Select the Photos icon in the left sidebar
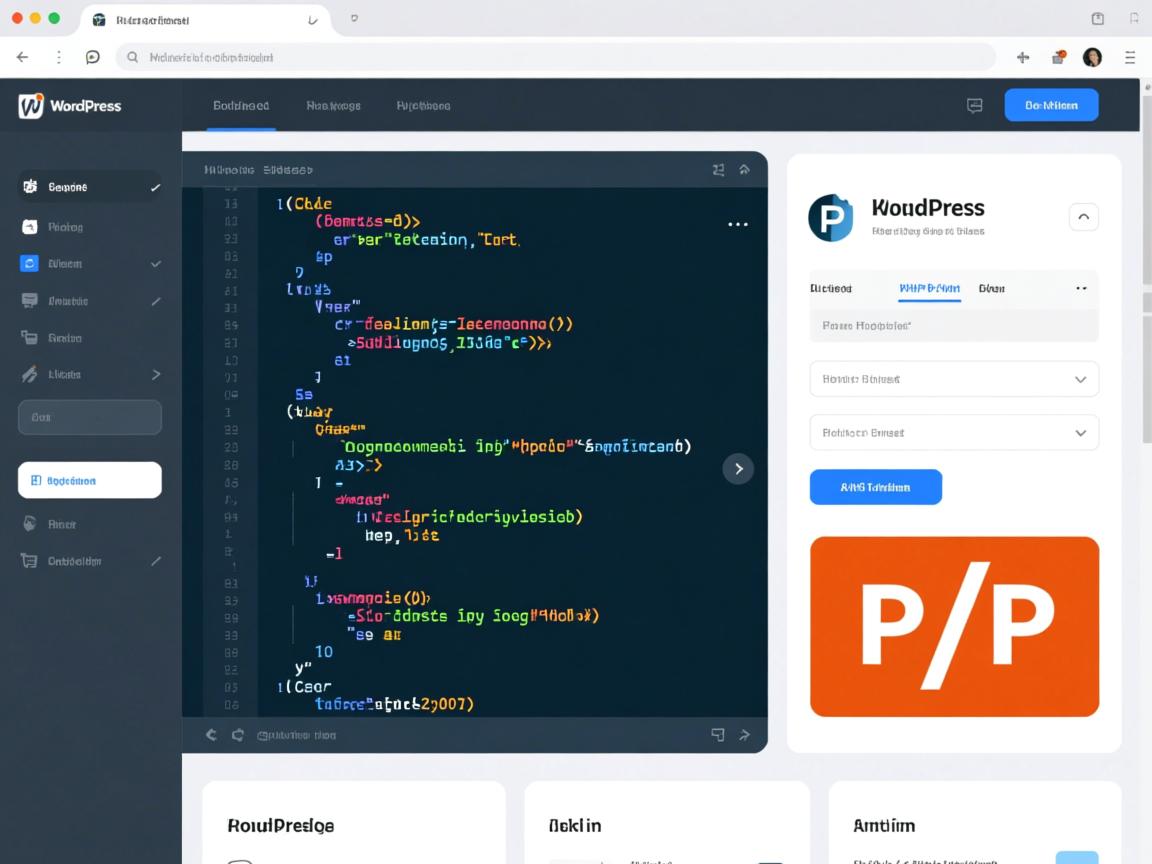This screenshot has width=1152, height=864. 31,226
